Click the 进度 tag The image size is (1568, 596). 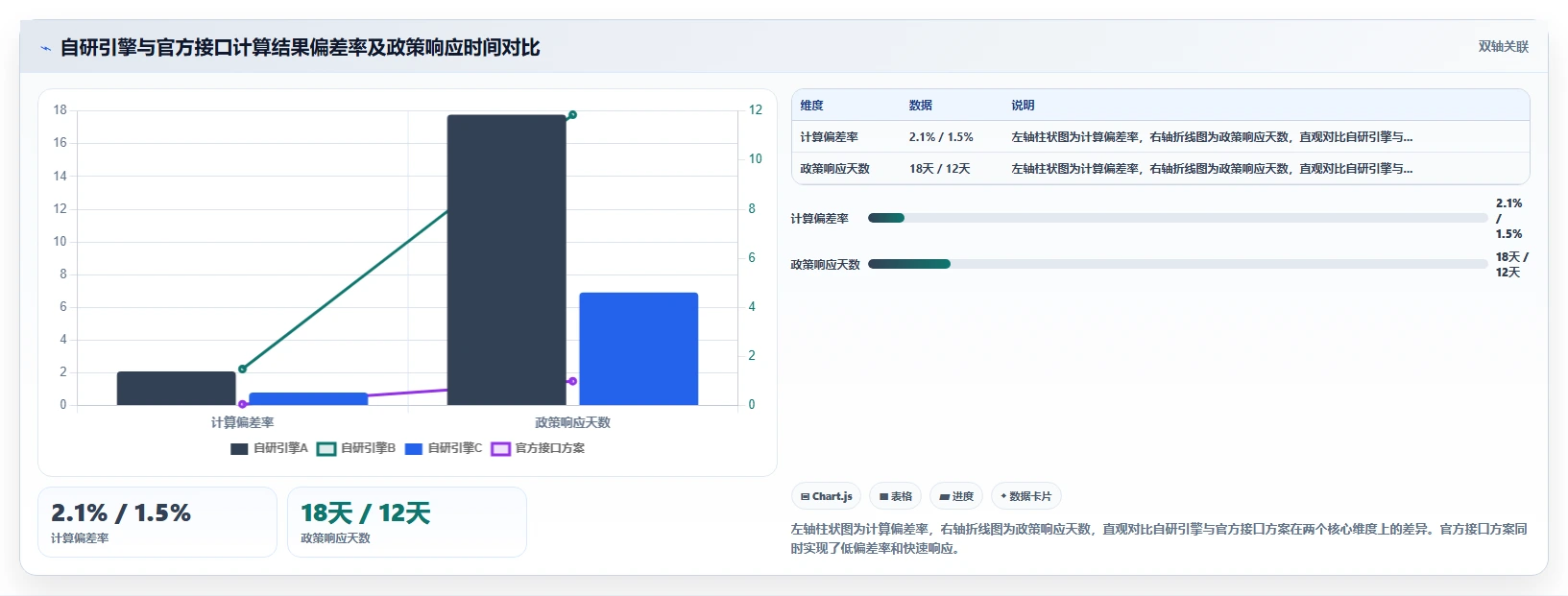click(956, 496)
